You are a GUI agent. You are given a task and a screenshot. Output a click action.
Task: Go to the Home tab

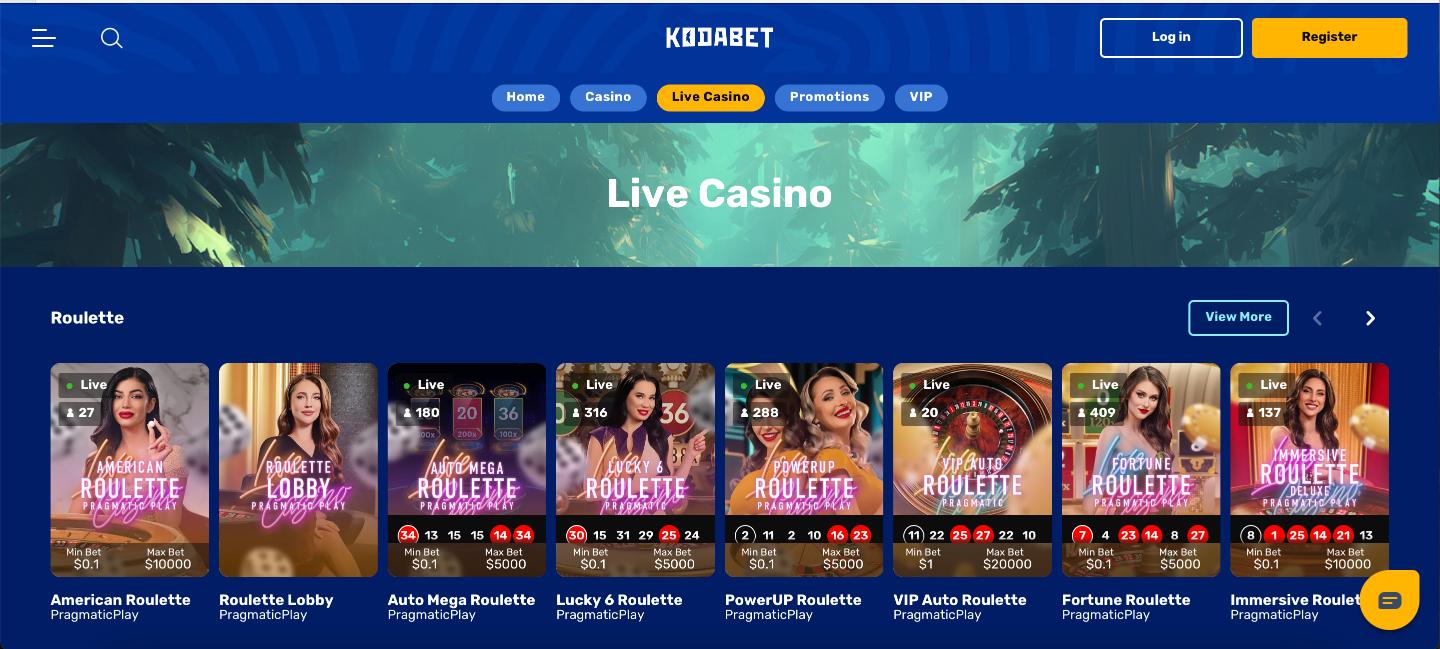pyautogui.click(x=525, y=97)
